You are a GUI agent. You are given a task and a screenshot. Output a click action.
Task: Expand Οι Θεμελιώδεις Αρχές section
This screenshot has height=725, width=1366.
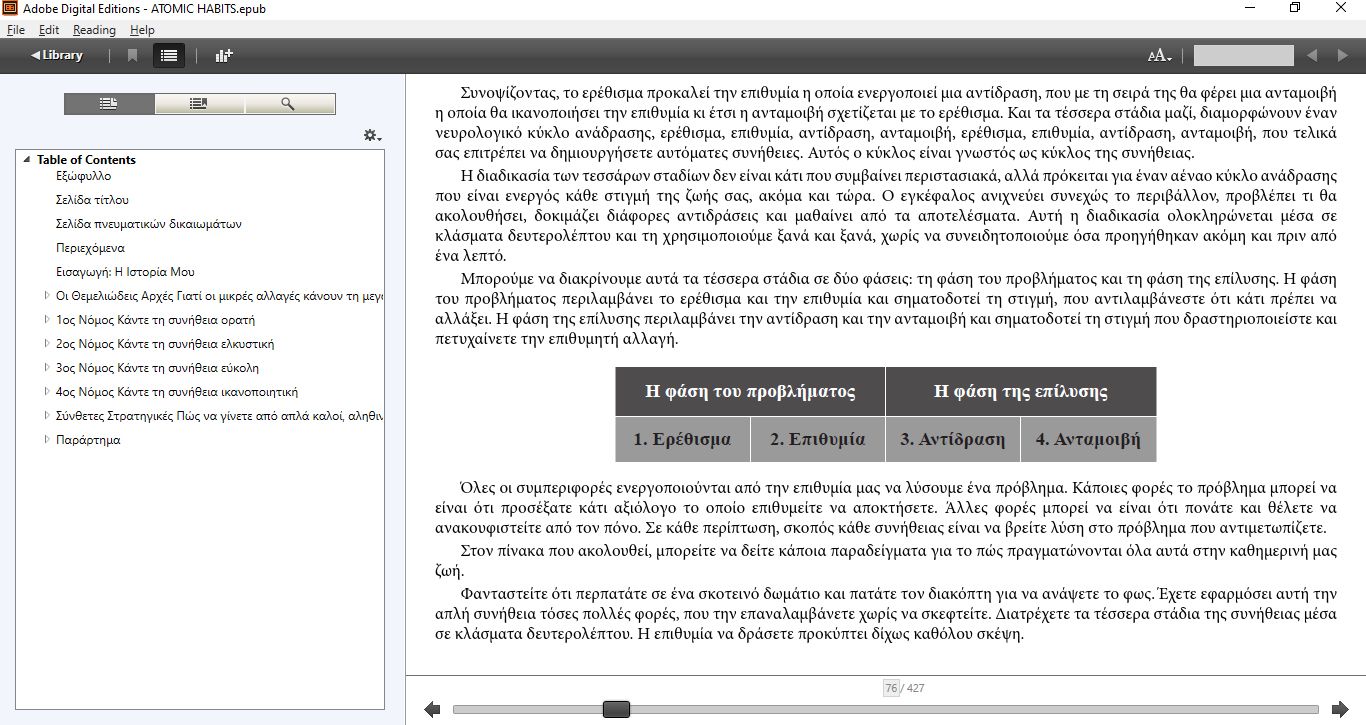point(47,296)
